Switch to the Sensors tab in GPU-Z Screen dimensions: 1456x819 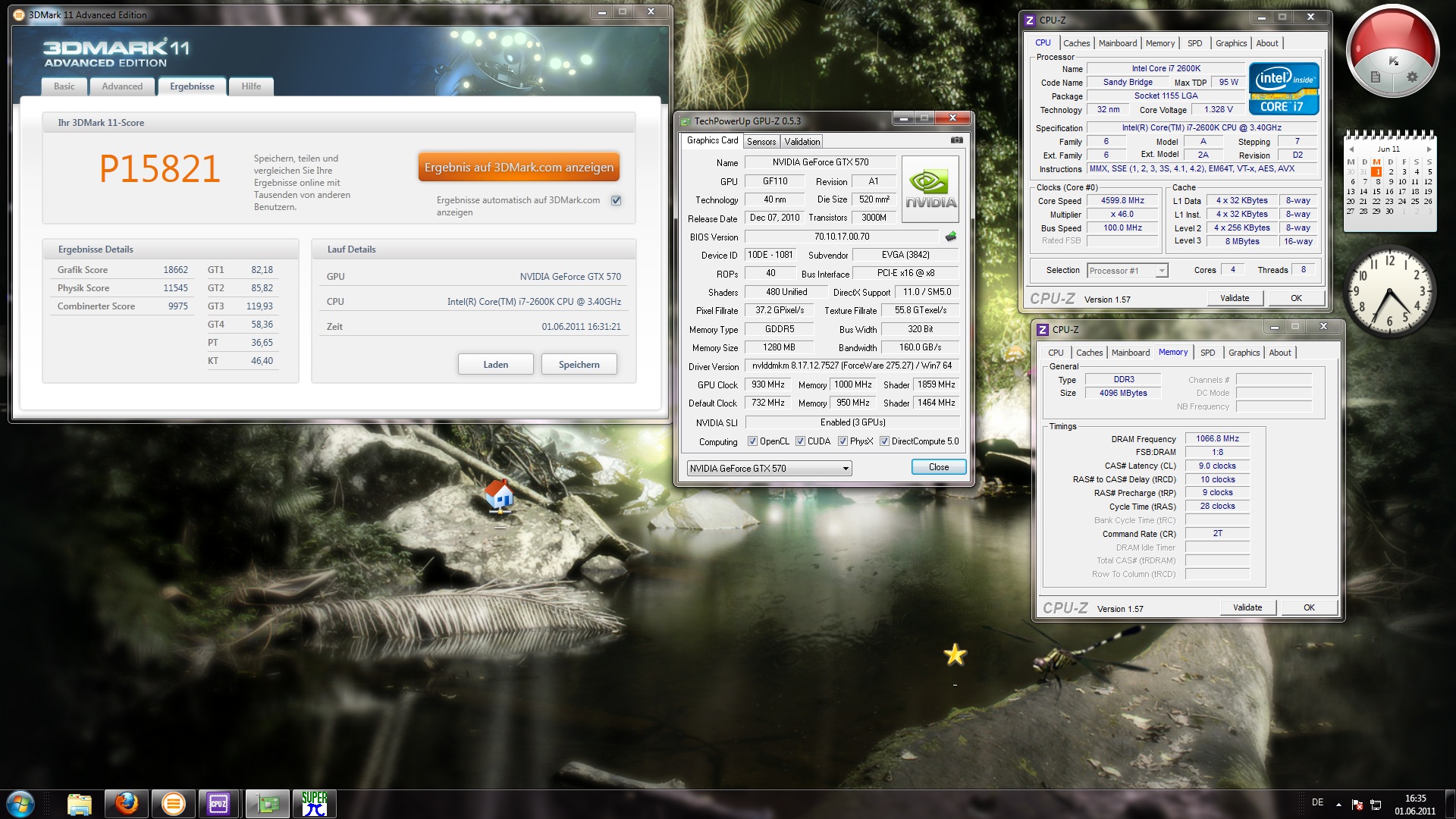point(761,142)
